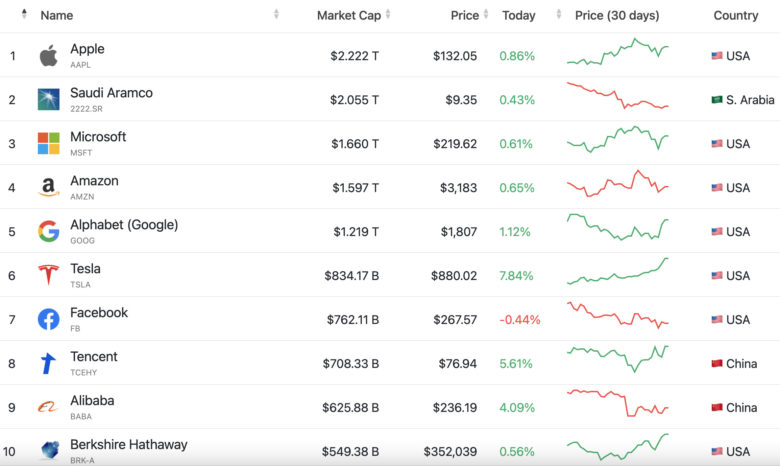This screenshot has height=466, width=780.
Task: Click Saudi Aramco's 30-day price chart
Action: (617, 95)
